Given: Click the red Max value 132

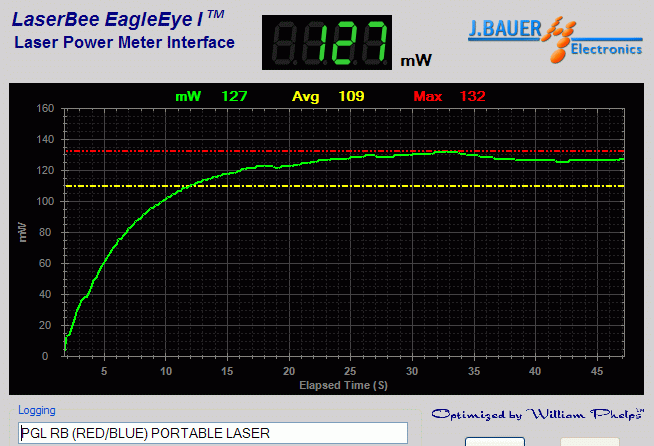Looking at the screenshot, I should 473,96.
